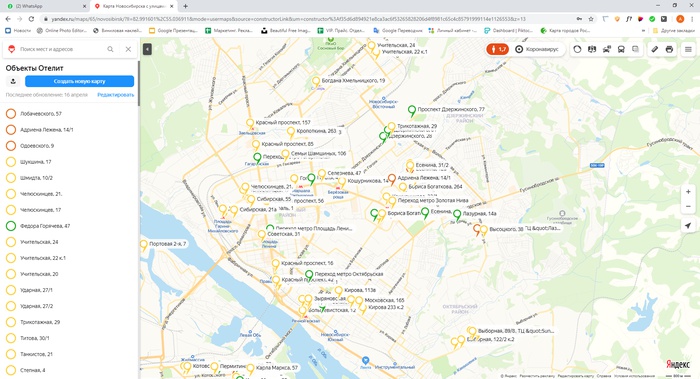Screen dimensions: 700x379
Task: Click the share/export icon under Объекты Отелит
Action: coord(13,81)
